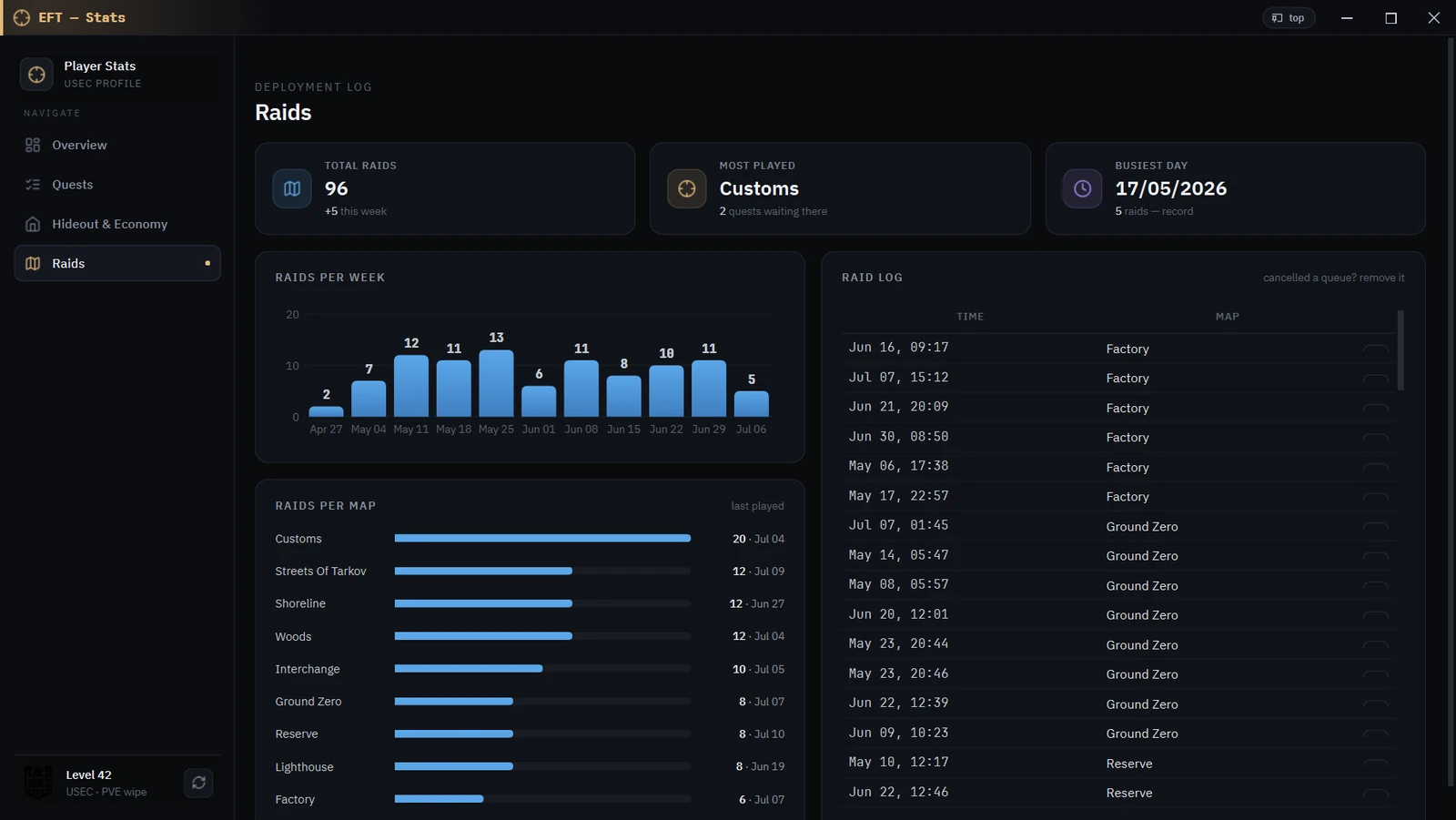This screenshot has width=1456, height=820.
Task: Click the Raid Log inner scrollbar thumb
Action: point(1400,350)
